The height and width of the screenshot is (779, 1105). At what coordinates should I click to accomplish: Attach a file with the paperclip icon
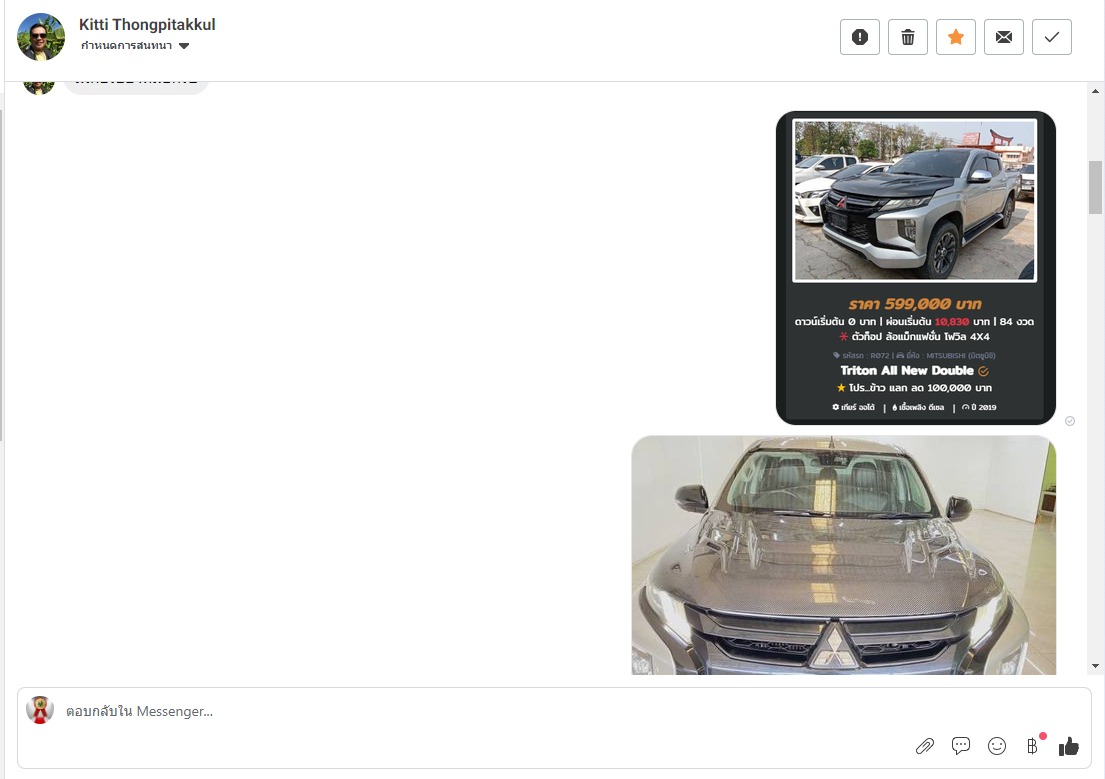click(925, 746)
